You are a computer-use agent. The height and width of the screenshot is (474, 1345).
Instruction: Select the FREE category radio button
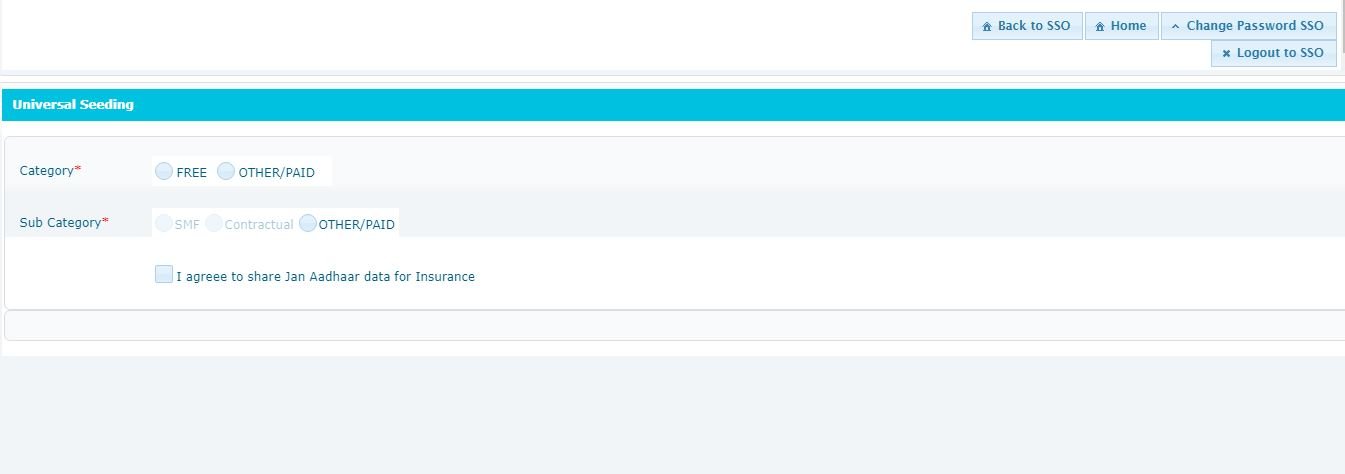point(164,172)
